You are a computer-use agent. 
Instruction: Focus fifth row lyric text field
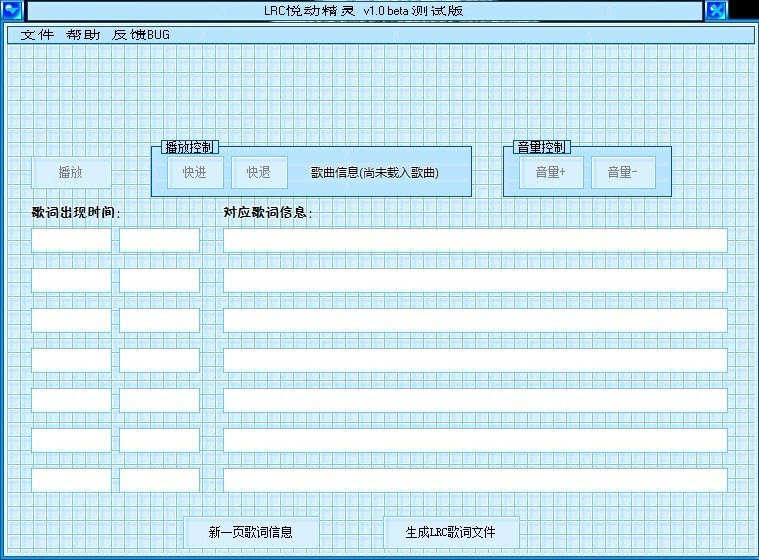coord(475,400)
